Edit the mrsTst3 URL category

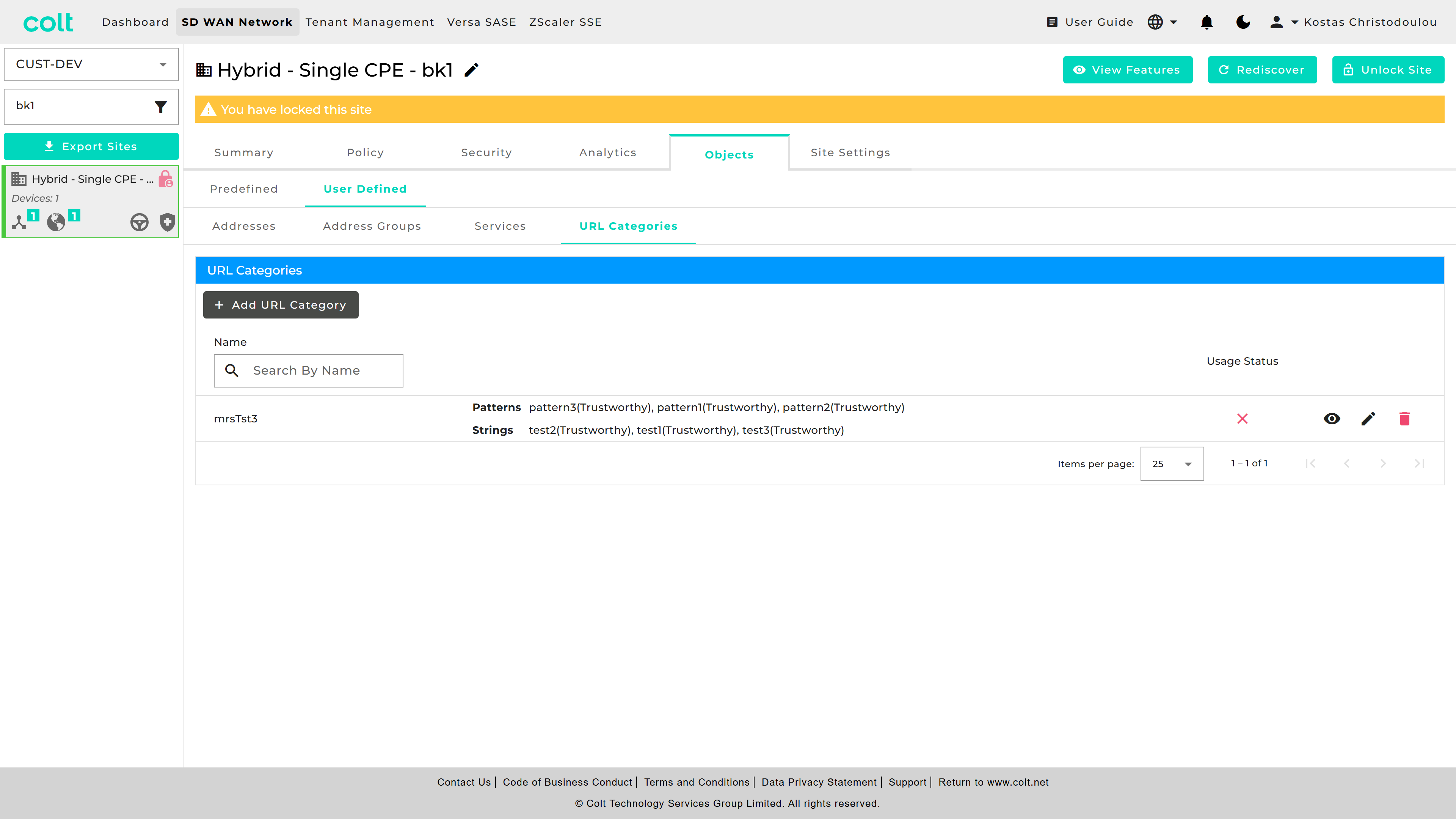[x=1368, y=419]
